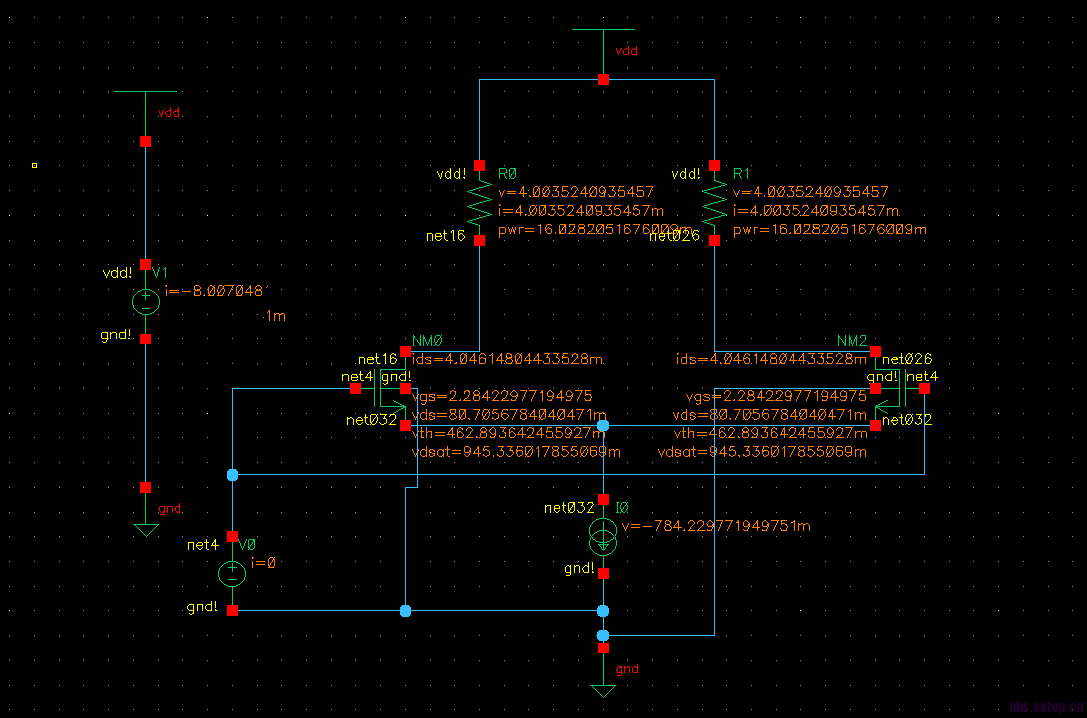Click V0's i=0 current annotation

[263, 563]
